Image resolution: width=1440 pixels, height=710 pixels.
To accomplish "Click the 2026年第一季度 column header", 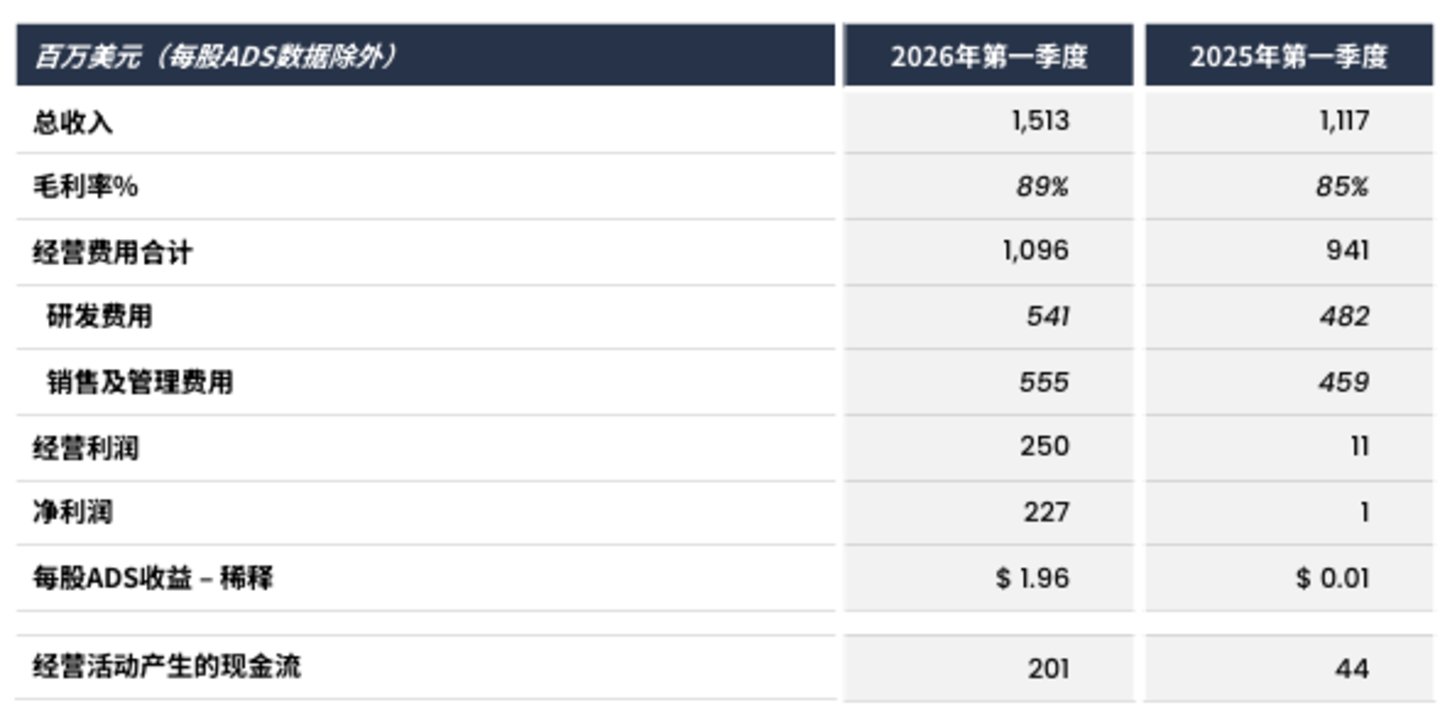I will [988, 56].
